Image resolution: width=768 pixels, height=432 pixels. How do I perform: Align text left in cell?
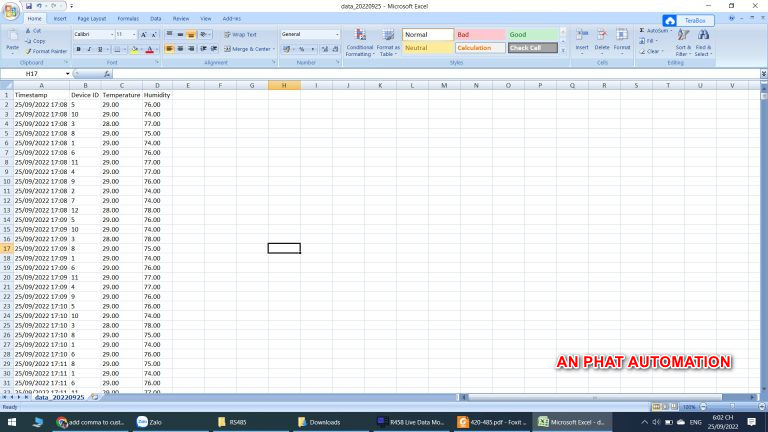pos(169,49)
